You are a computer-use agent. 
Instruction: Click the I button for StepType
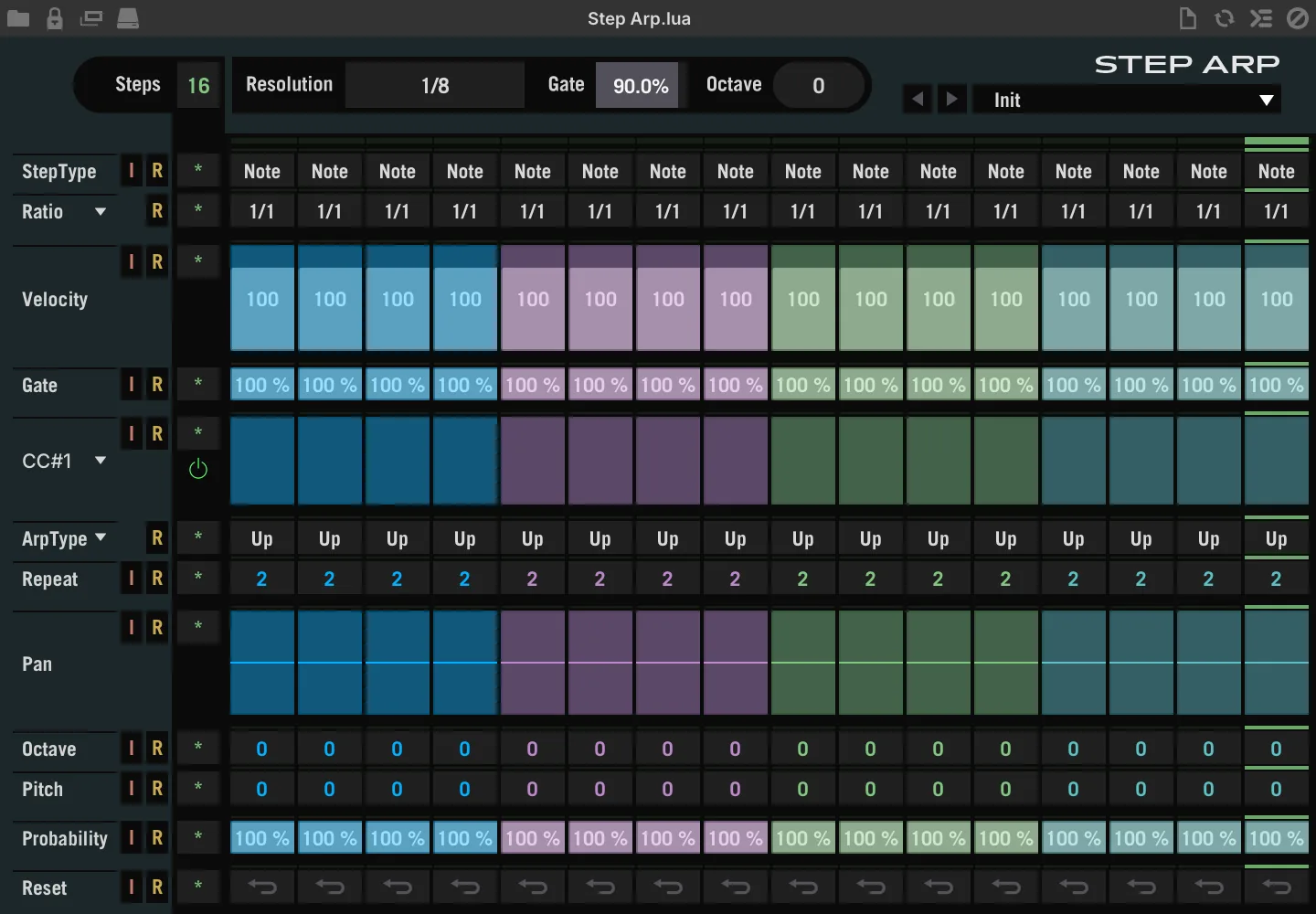pos(132,171)
